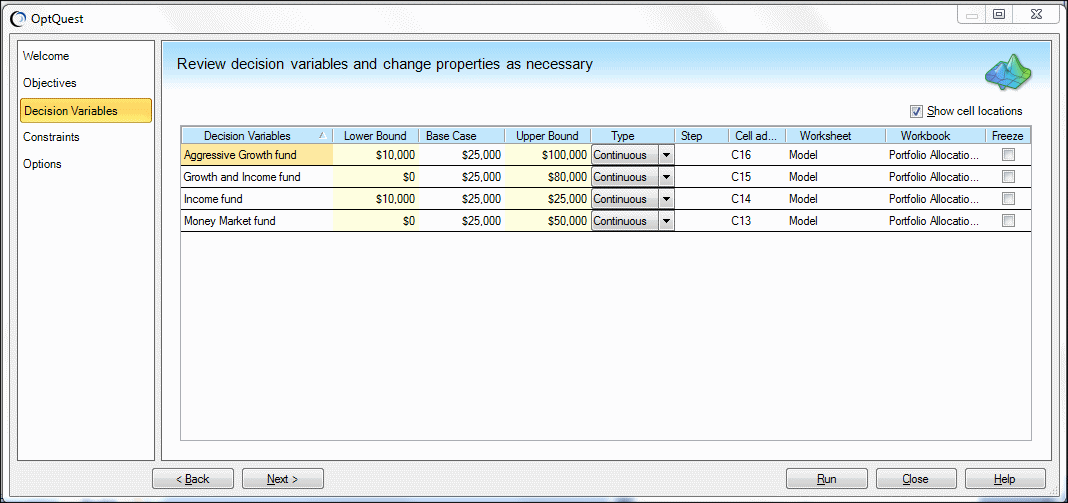Screen dimensions: 1068x503
Task: Click Model worksheet cell for Income fund
Action: pos(836,199)
